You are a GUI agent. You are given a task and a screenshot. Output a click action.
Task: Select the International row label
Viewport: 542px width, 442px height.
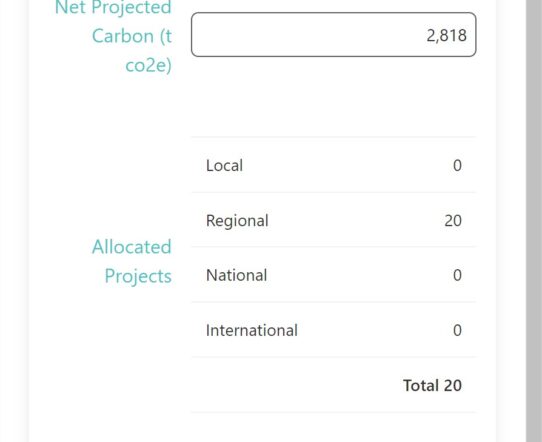[252, 330]
